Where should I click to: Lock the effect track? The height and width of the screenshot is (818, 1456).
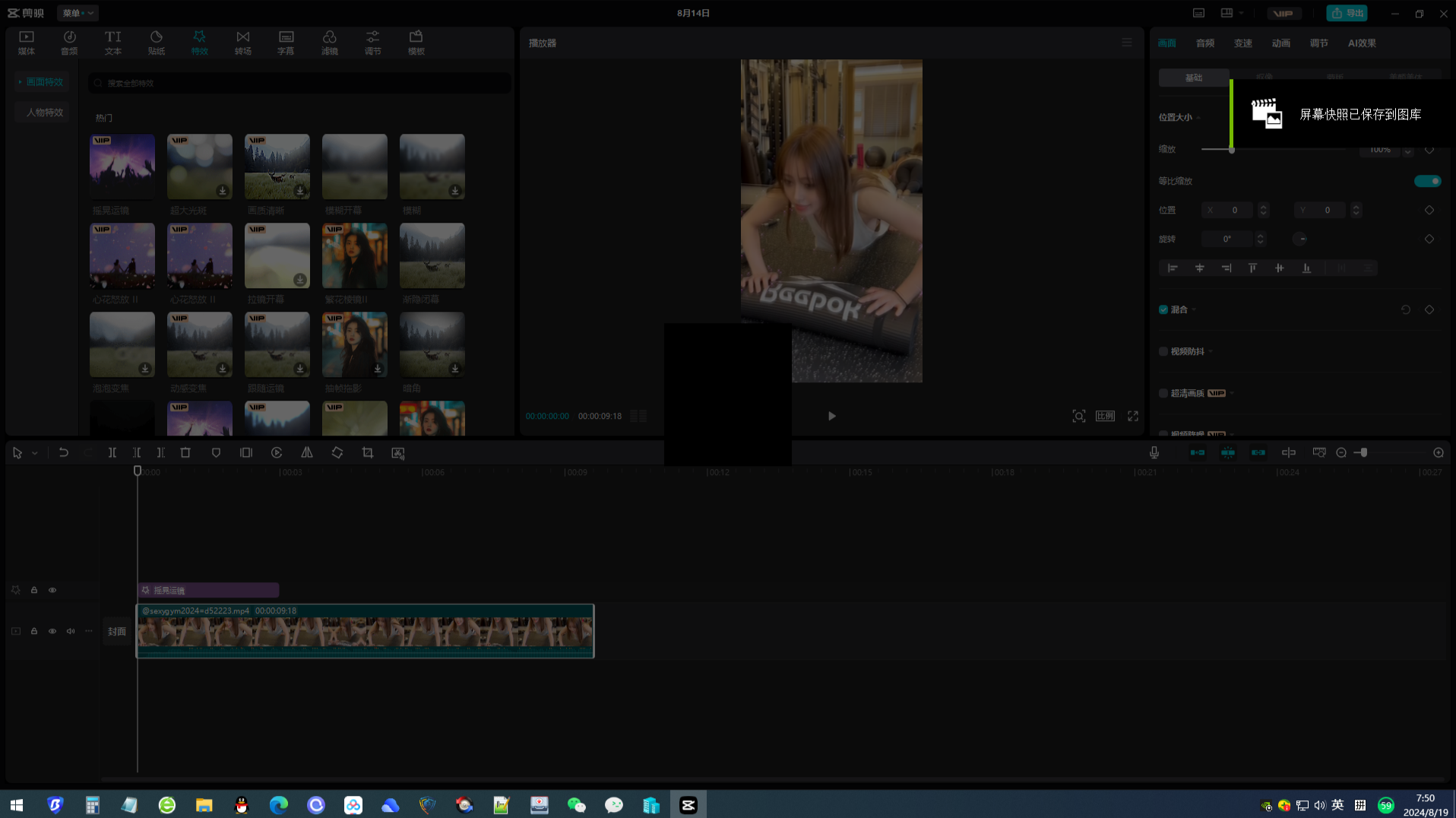[x=34, y=590]
